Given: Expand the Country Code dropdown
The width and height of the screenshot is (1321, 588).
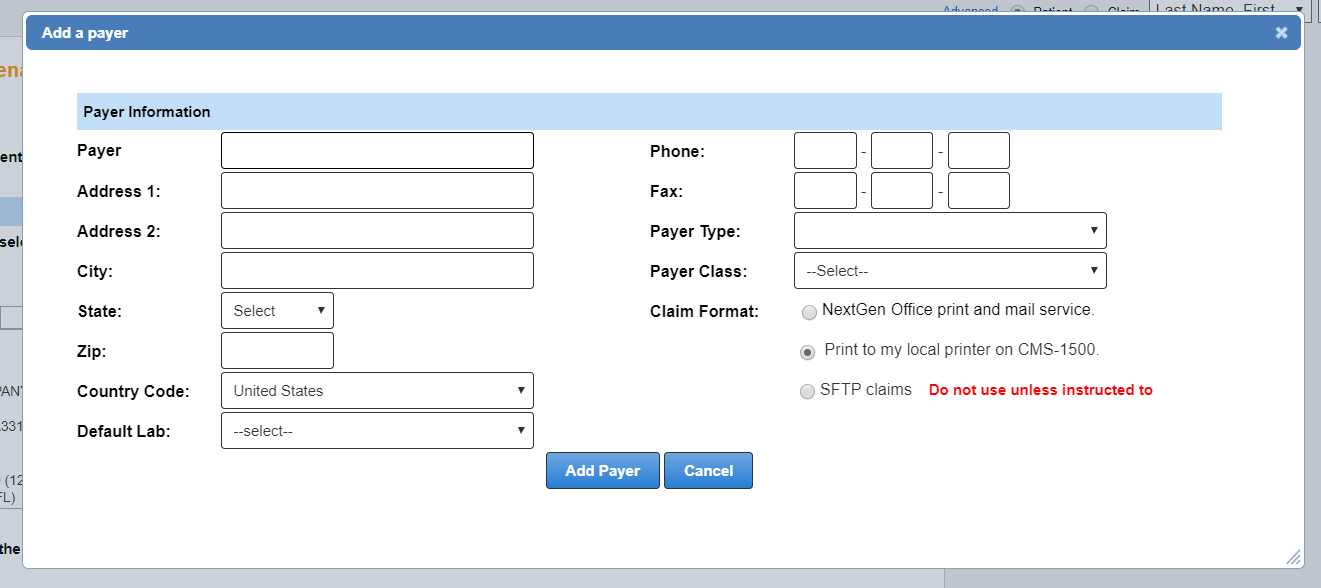Looking at the screenshot, I should tap(377, 391).
